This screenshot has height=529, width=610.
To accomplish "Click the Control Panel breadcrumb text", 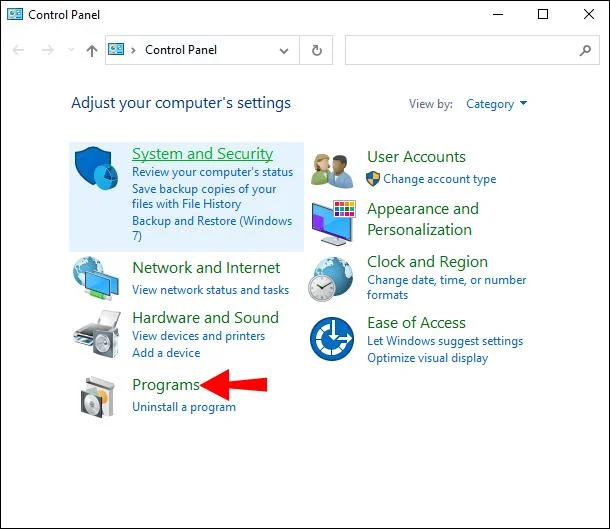I will (181, 50).
